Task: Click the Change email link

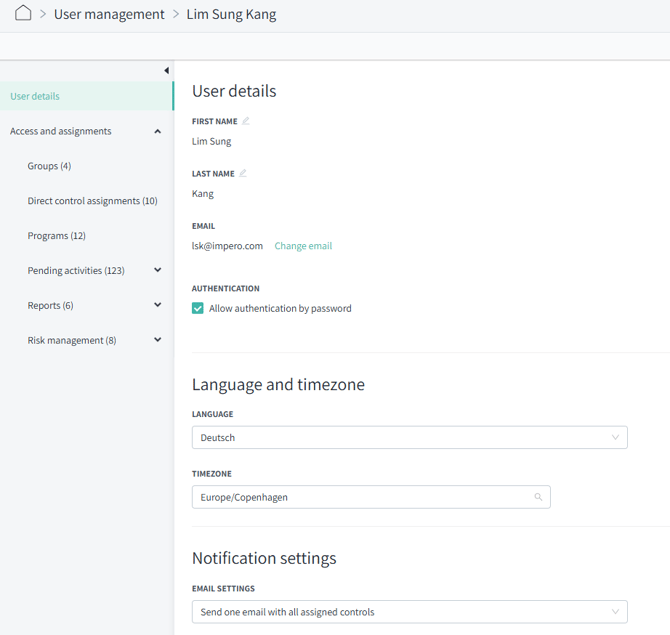Action: pyautogui.click(x=303, y=246)
